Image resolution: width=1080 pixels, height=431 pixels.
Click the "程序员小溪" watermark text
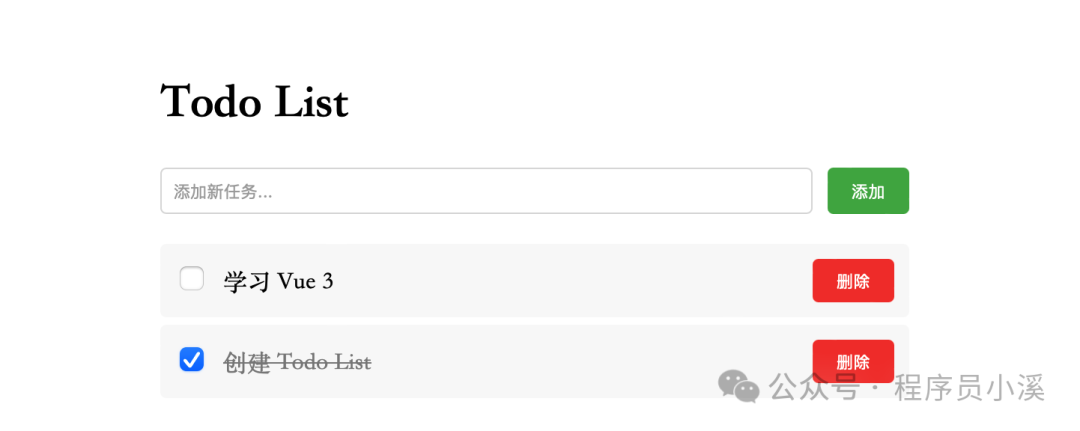tap(969, 387)
